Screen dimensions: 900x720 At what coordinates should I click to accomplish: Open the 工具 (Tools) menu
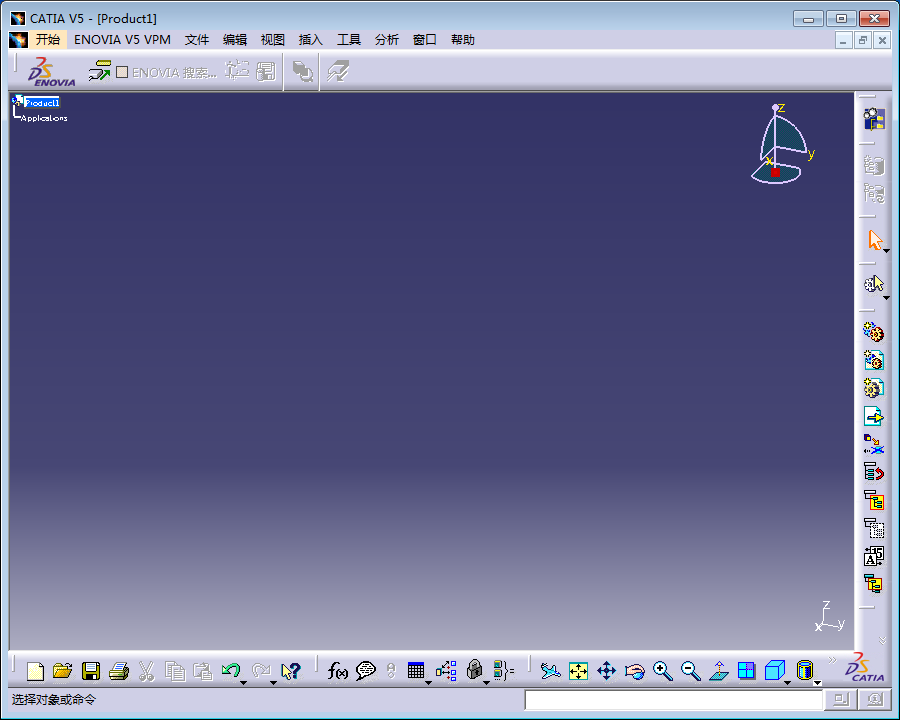click(349, 40)
